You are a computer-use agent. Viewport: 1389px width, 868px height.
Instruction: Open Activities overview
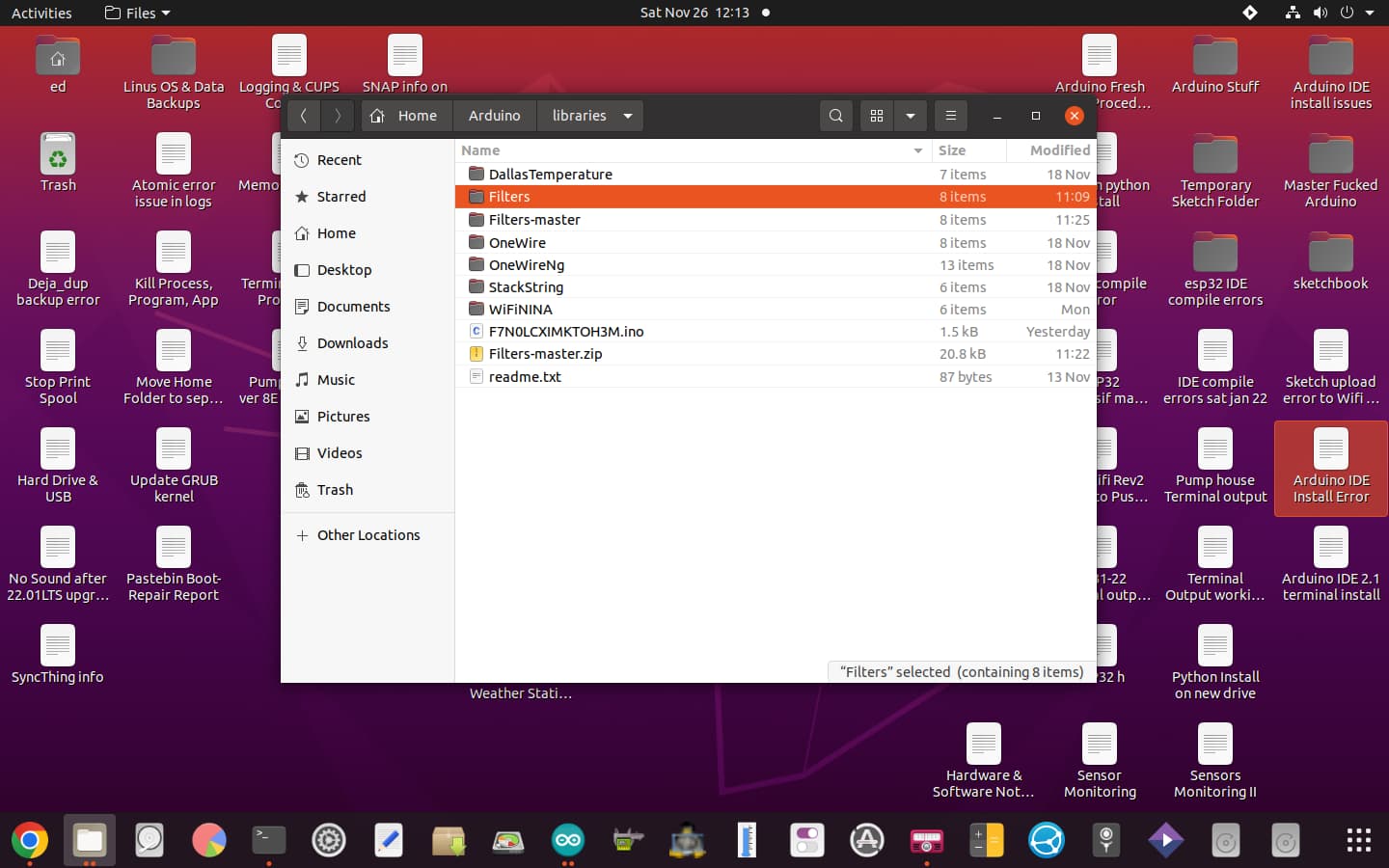[41, 13]
